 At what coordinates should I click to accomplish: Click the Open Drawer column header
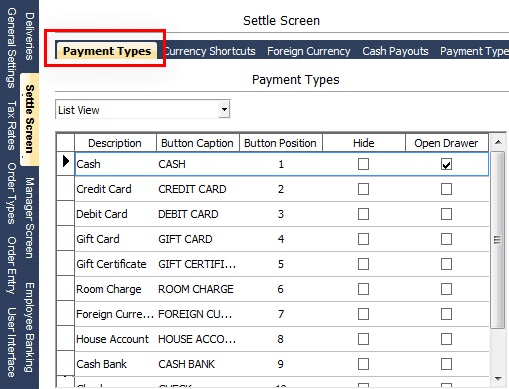click(x=447, y=143)
